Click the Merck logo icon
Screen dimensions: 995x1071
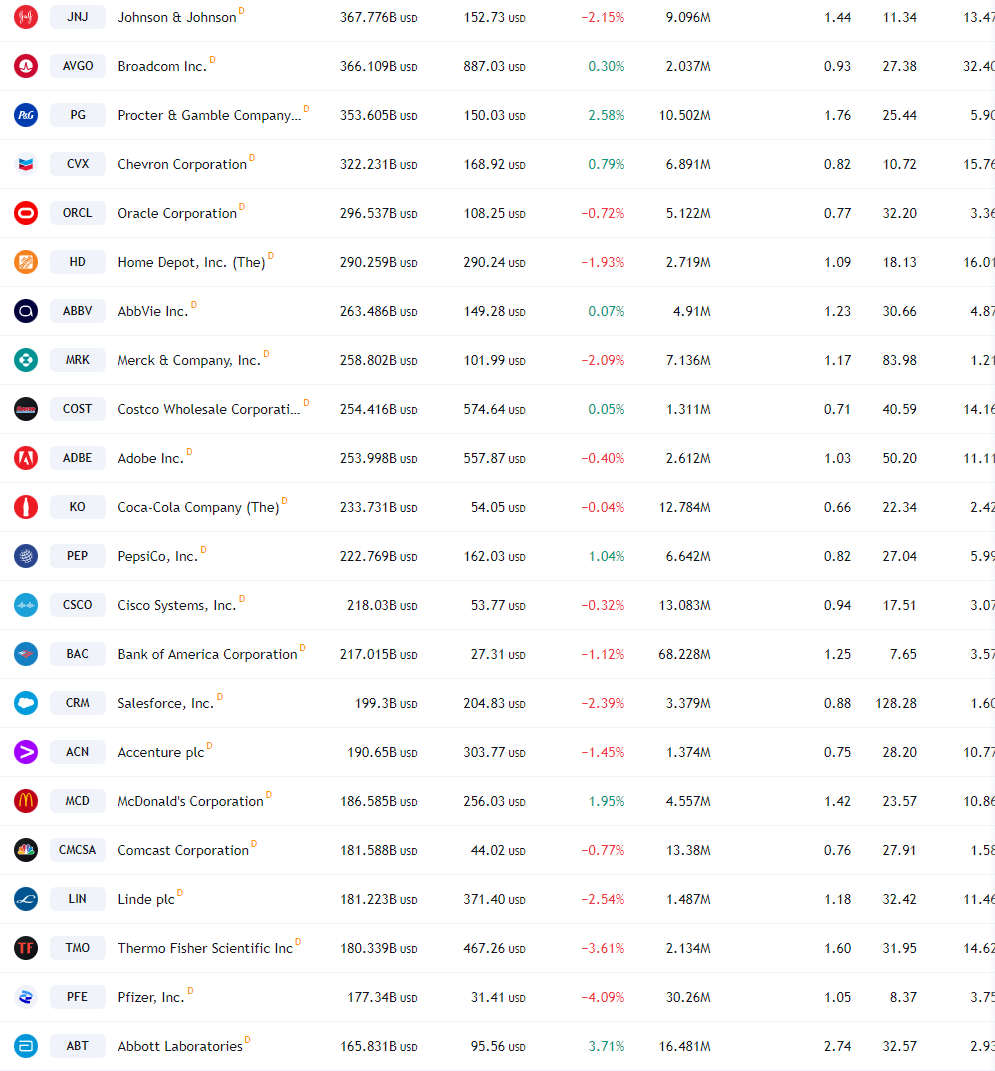[26, 360]
